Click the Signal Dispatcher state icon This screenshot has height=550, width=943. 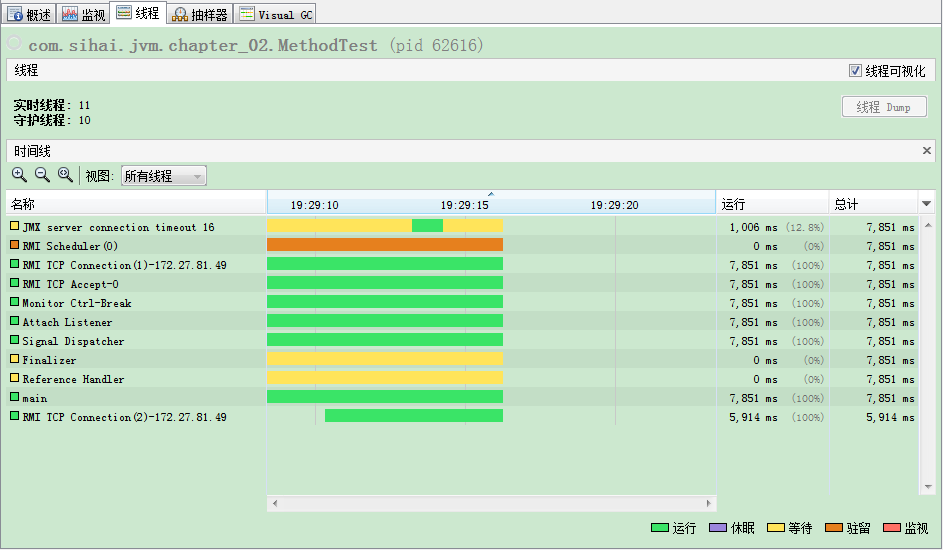[14, 340]
